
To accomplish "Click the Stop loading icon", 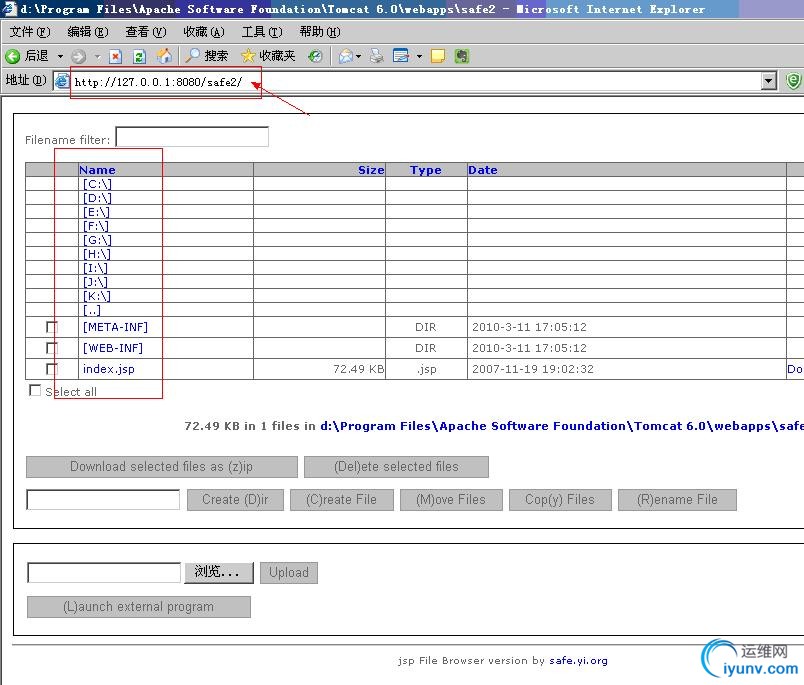I will (115, 56).
